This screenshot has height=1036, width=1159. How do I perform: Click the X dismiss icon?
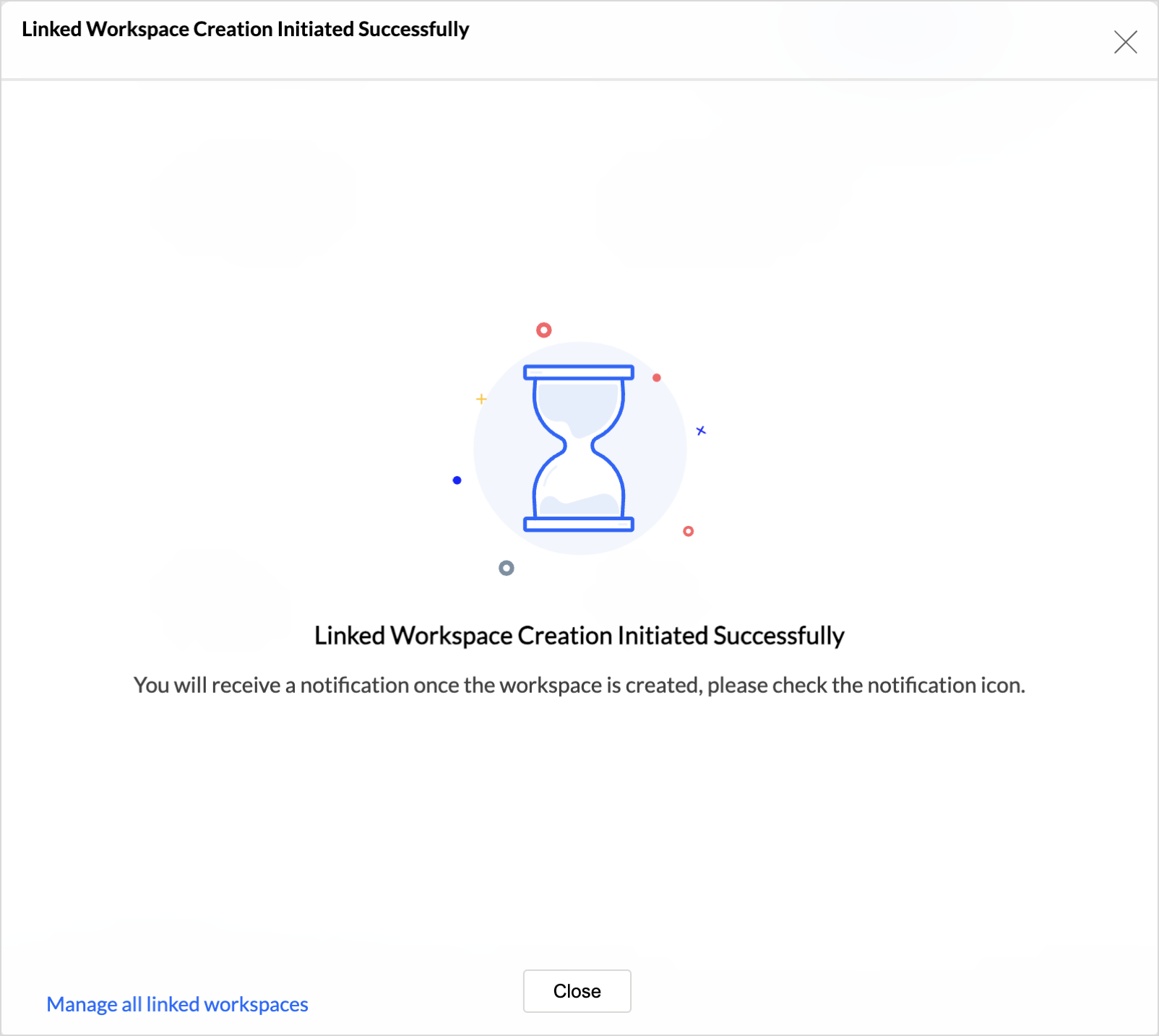coord(1126,43)
